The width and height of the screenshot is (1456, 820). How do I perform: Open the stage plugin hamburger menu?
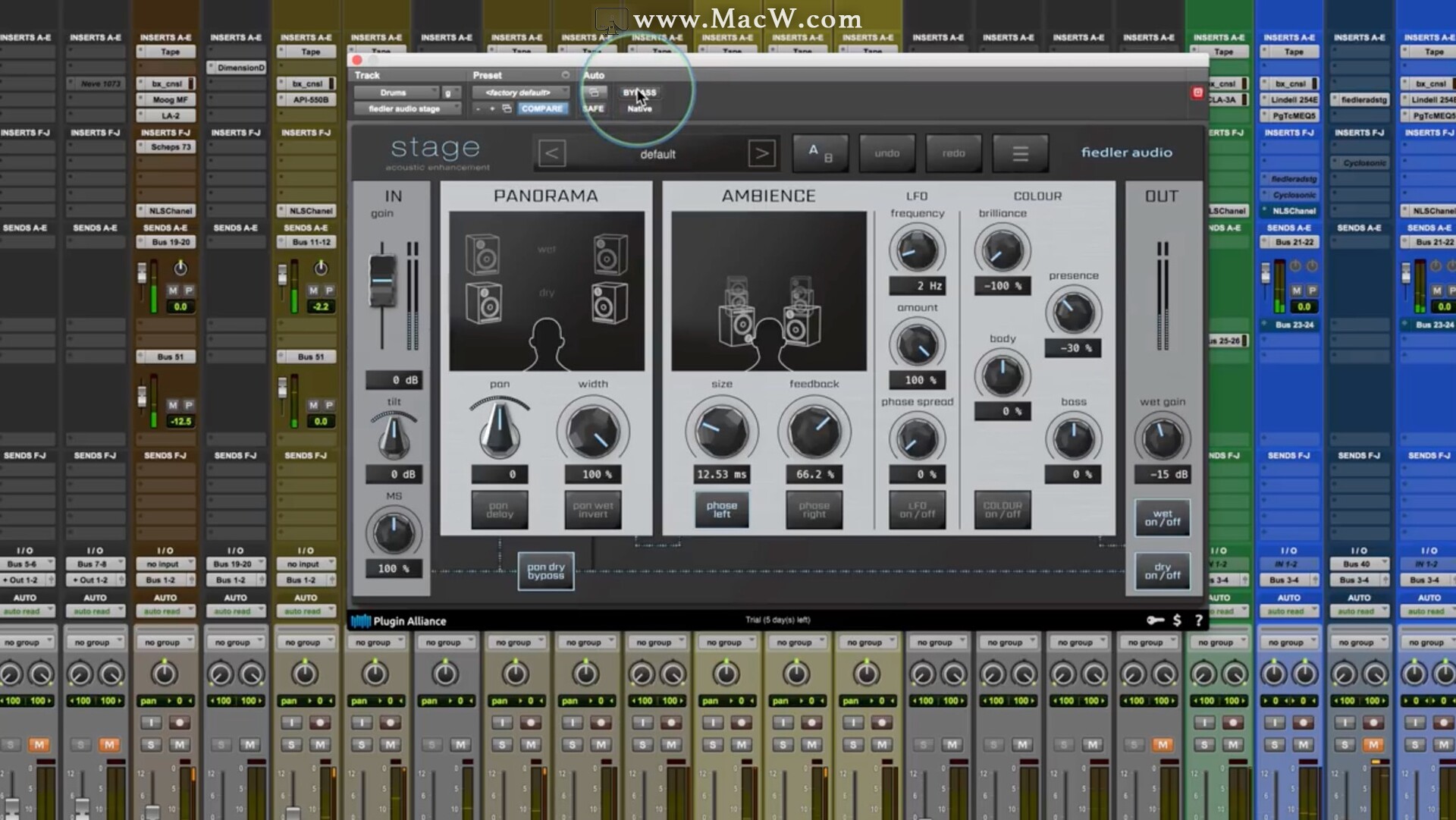pos(1020,152)
